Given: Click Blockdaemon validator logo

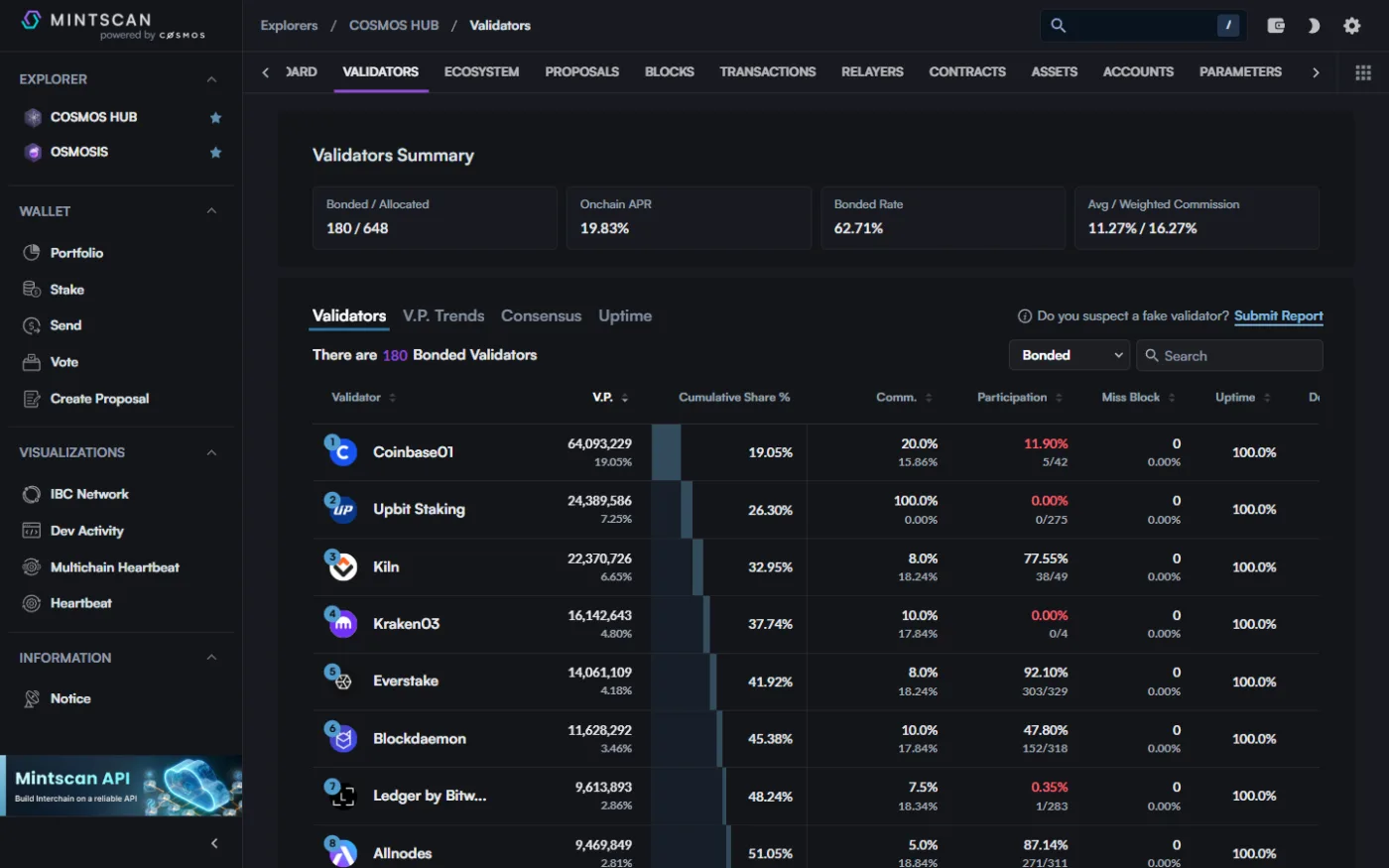Looking at the screenshot, I should (342, 738).
